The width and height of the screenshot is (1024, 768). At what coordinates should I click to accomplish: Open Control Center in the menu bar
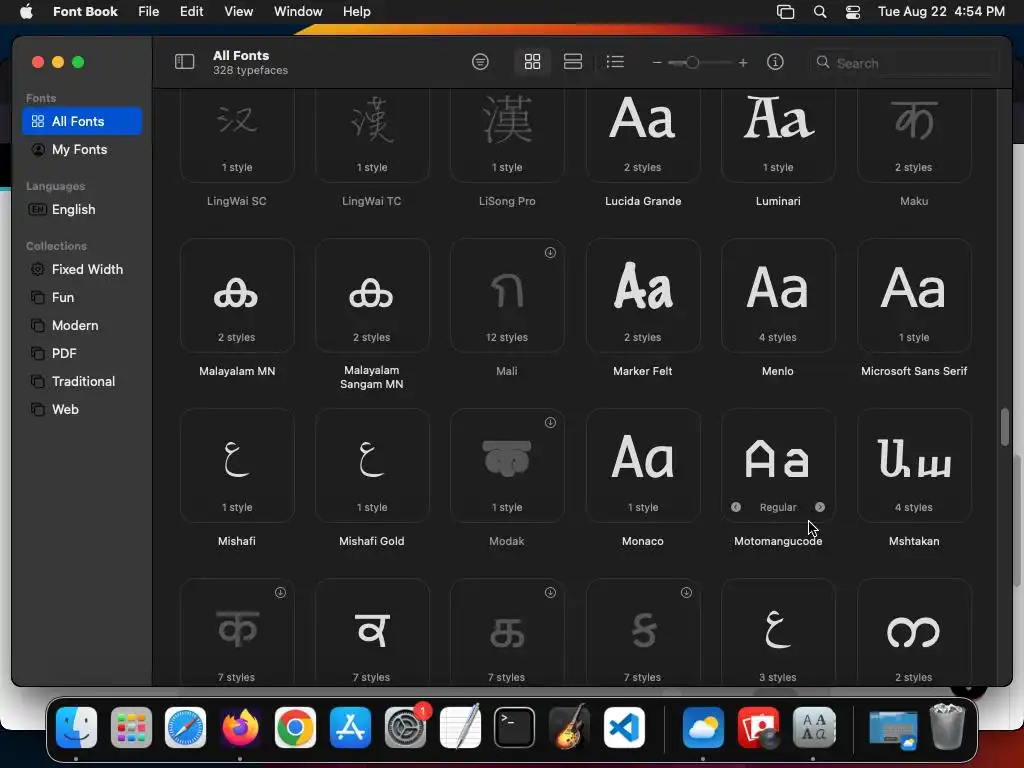click(x=852, y=12)
